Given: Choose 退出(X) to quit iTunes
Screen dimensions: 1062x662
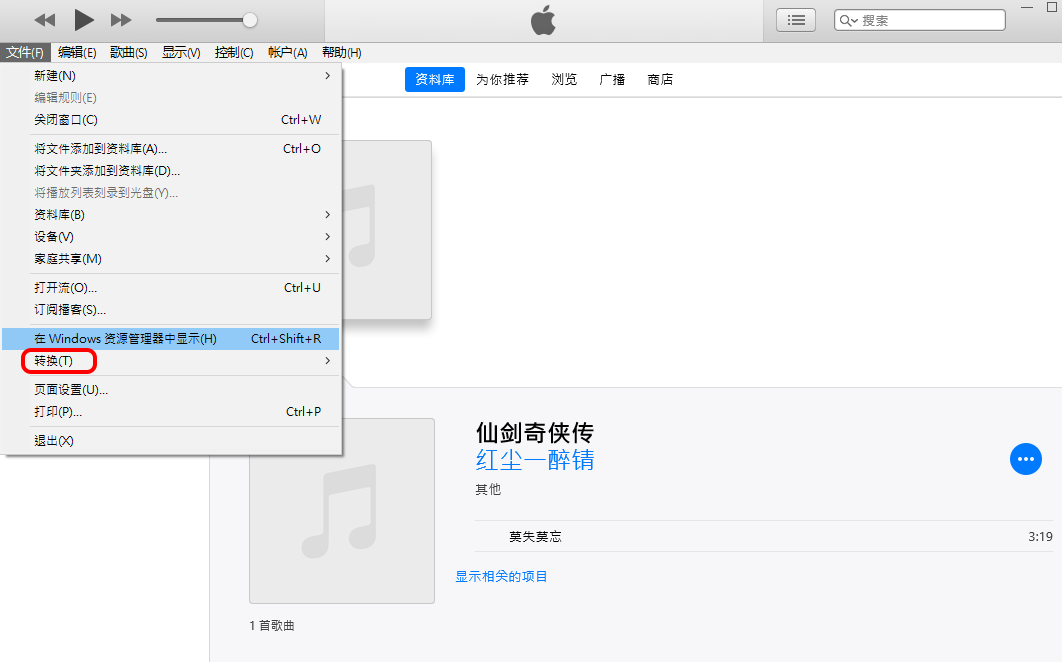Looking at the screenshot, I should point(171,441).
